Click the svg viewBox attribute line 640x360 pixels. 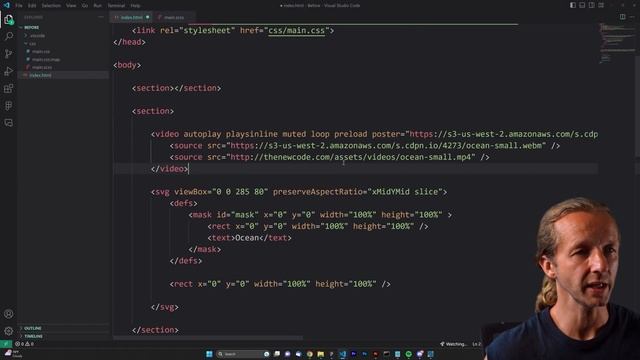(299, 192)
